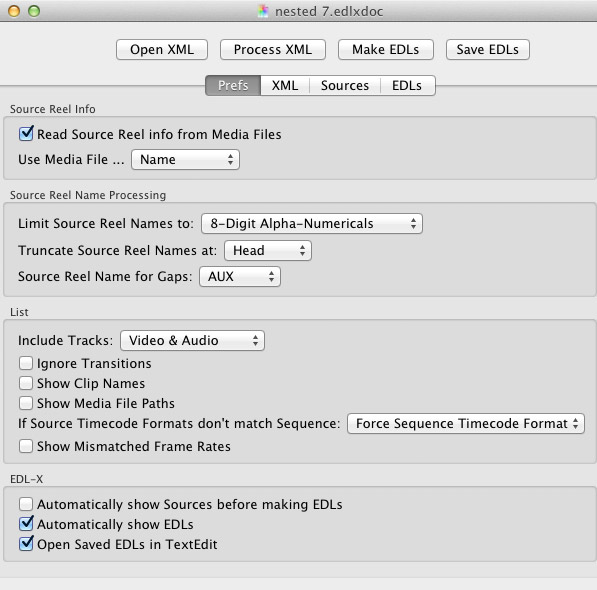
Task: Enable Ignore Transitions checkbox
Action: 26,363
